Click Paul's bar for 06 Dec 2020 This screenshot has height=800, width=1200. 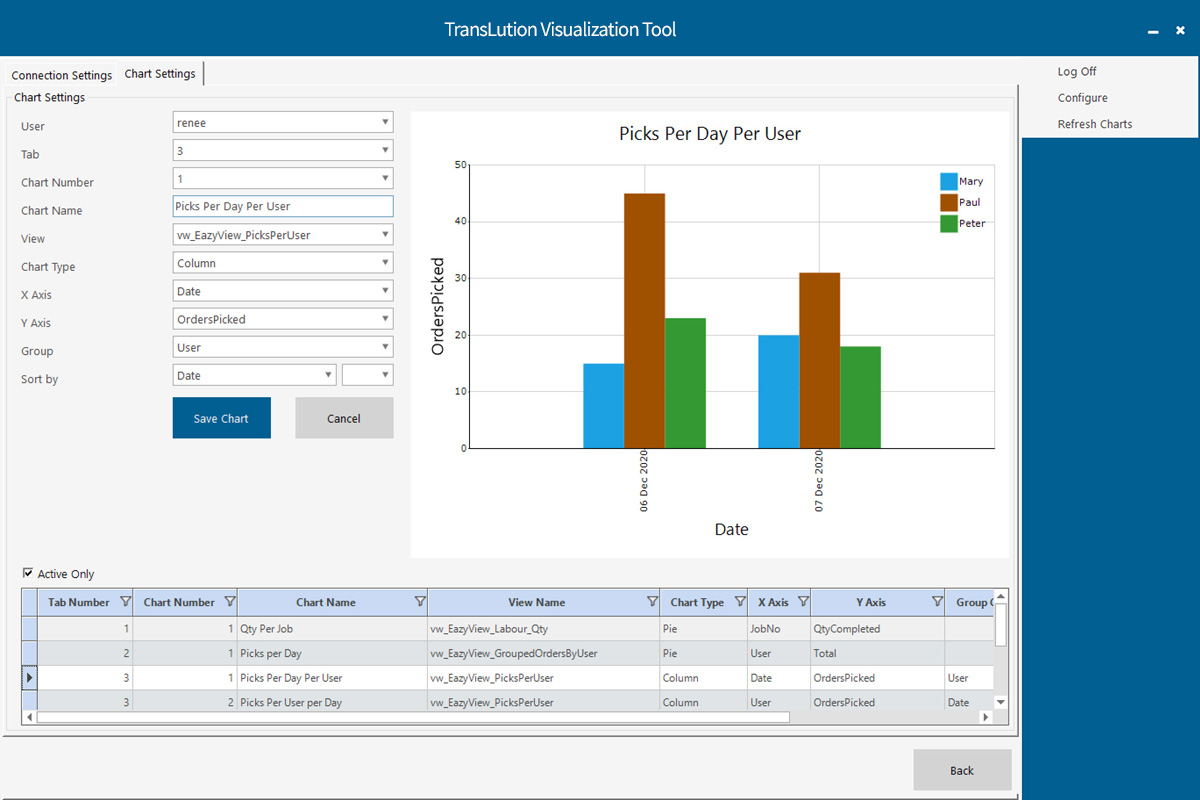(644, 320)
